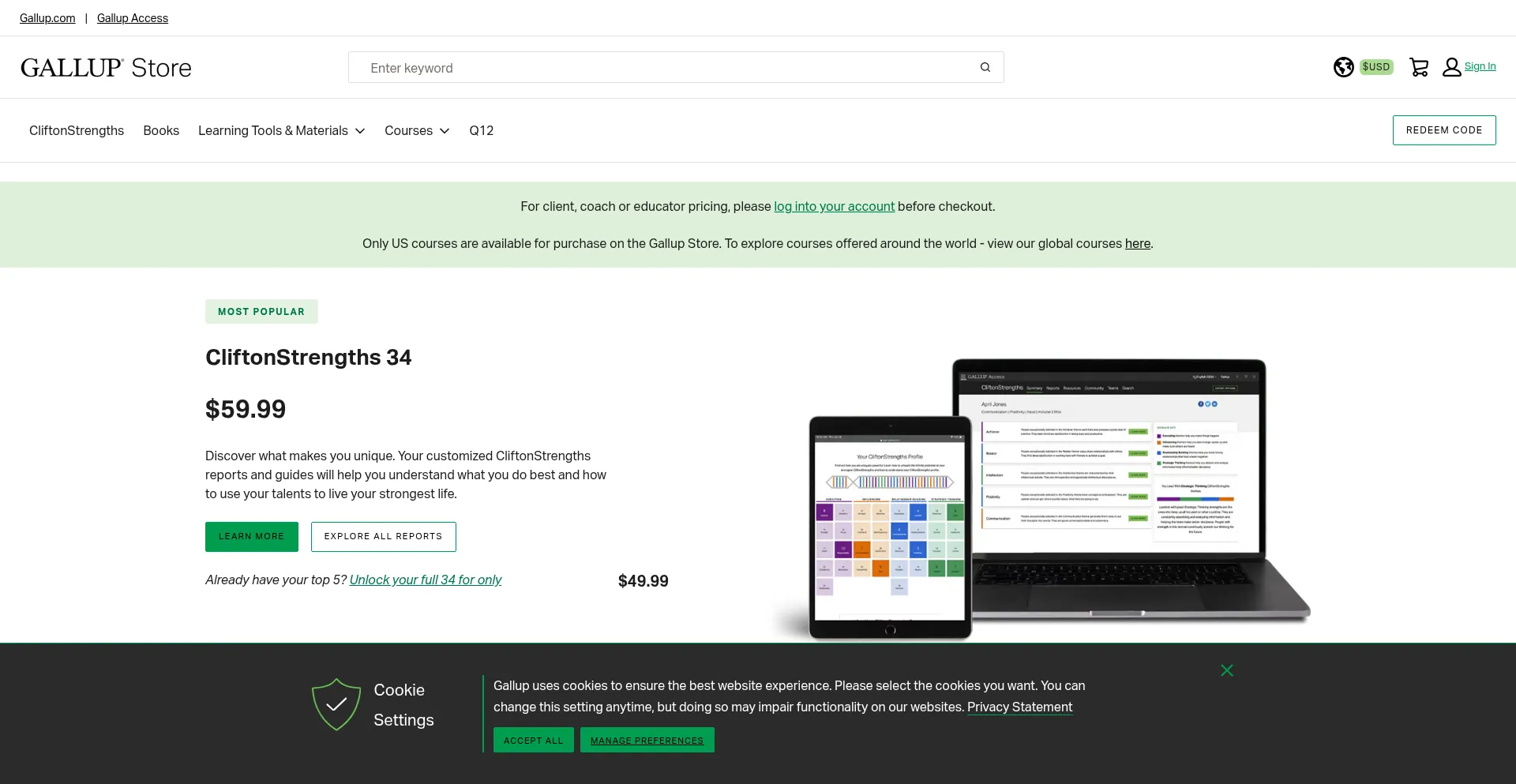
Task: Click the green Learn More button
Action: tap(251, 537)
